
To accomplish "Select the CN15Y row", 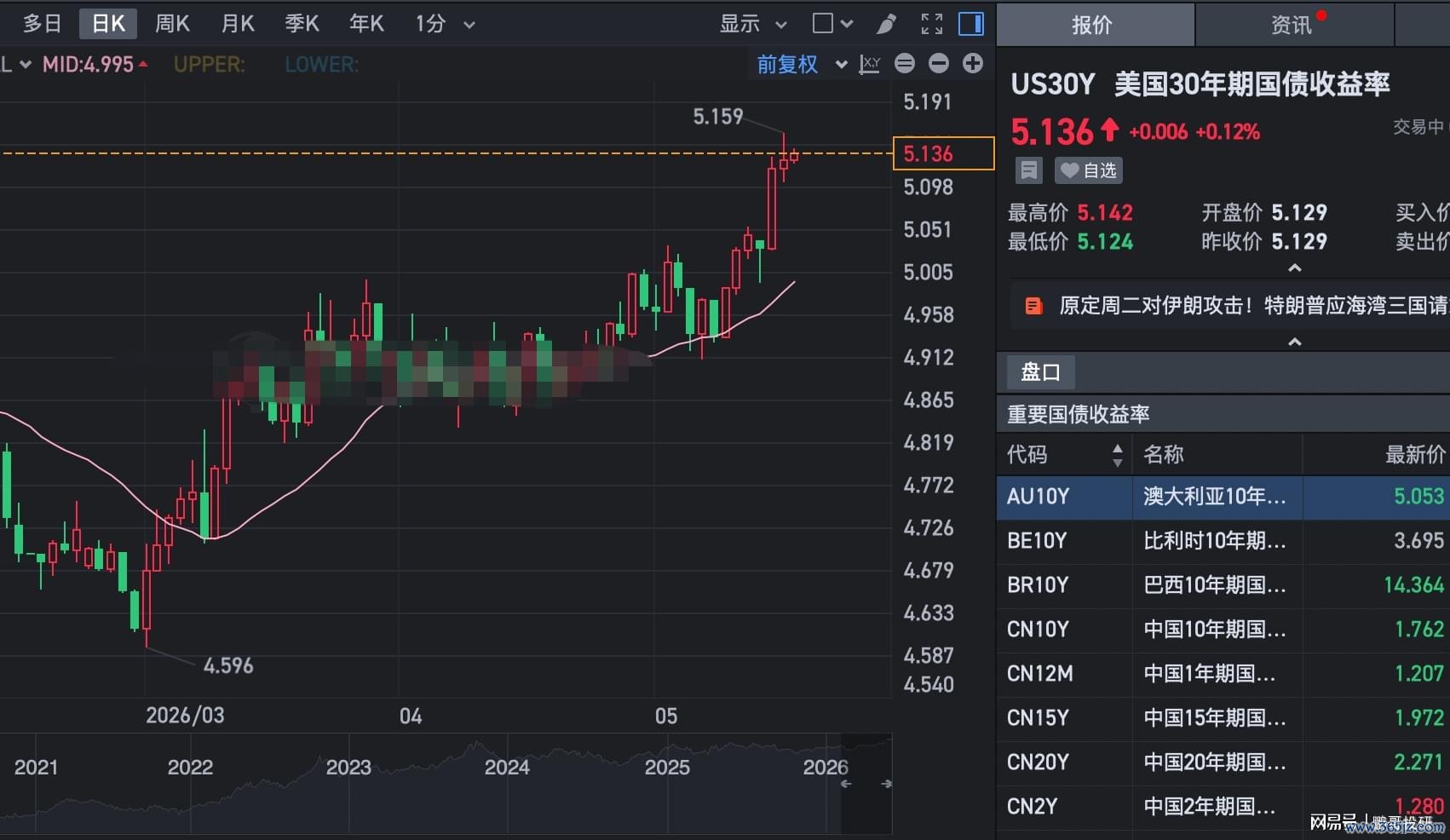I will point(1223,718).
